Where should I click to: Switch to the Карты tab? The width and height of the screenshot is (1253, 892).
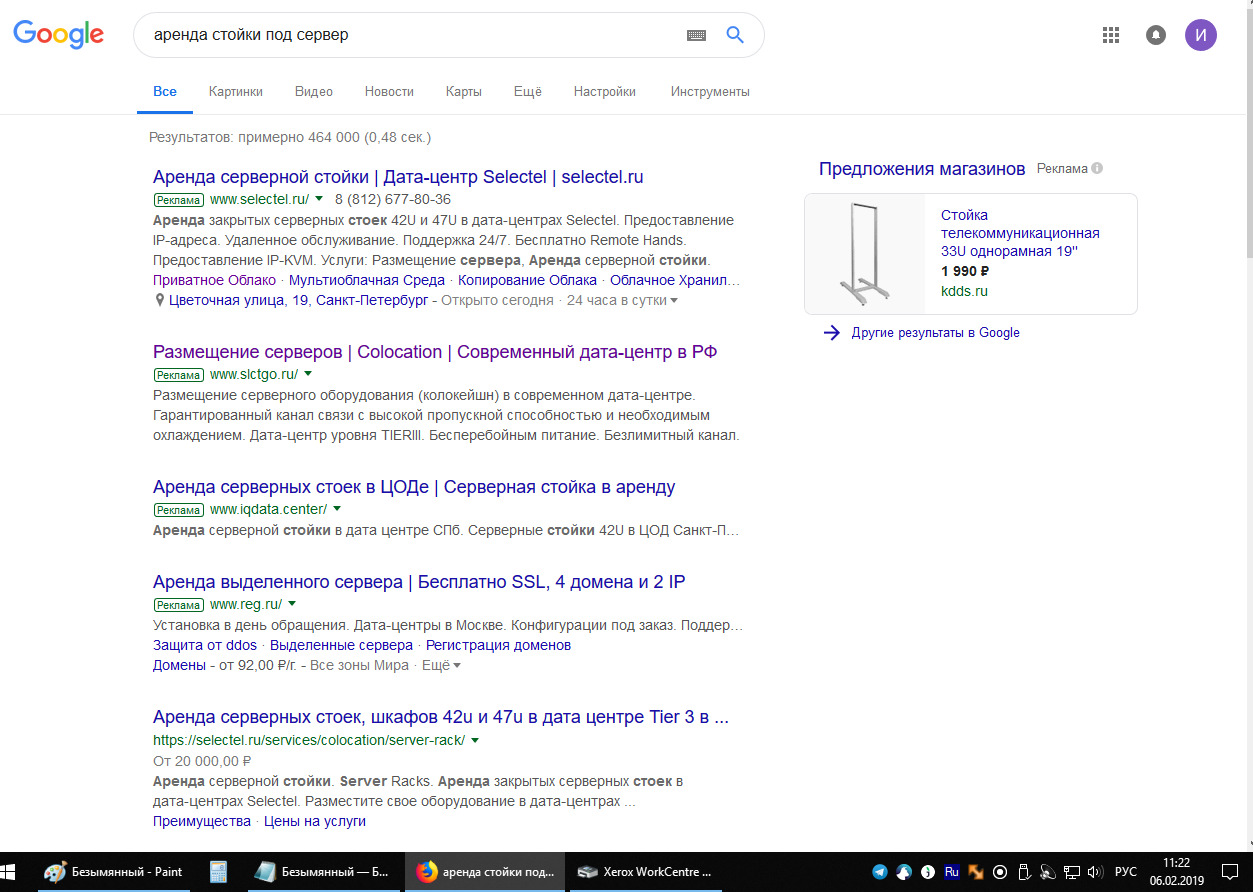coord(464,91)
